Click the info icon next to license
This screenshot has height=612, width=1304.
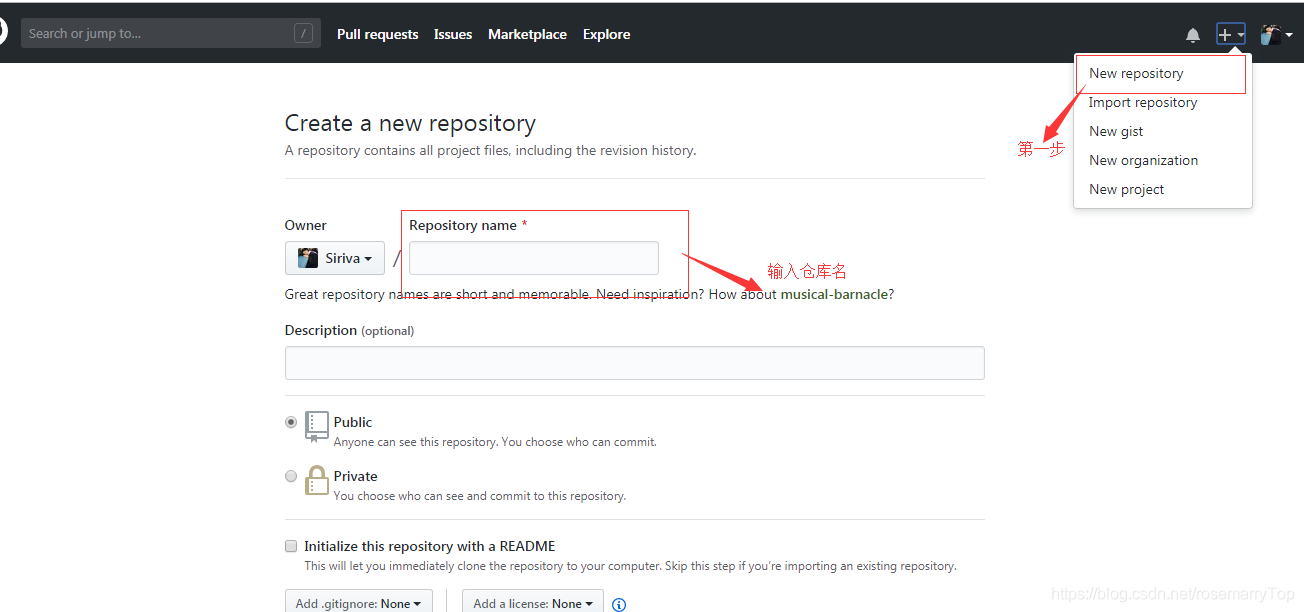click(x=619, y=604)
